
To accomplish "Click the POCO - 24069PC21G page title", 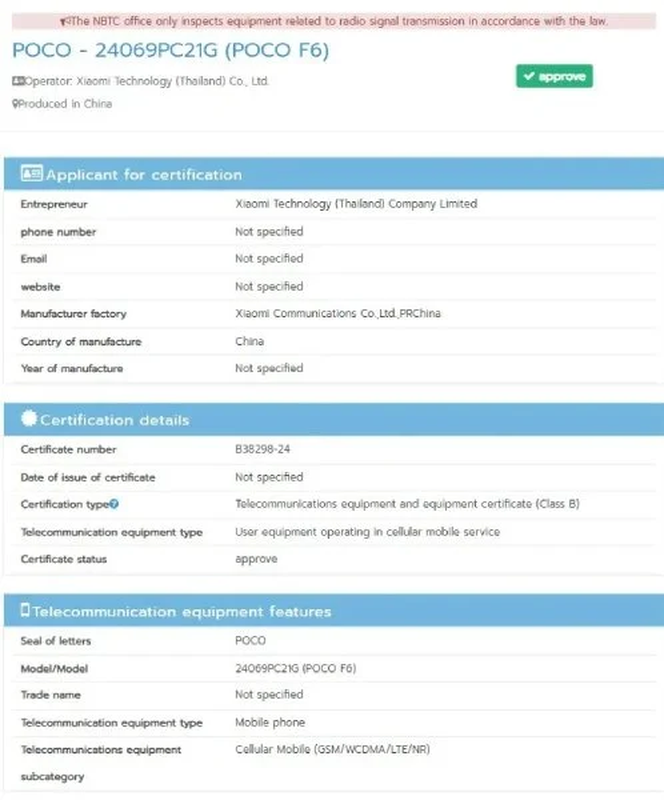I will [x=170, y=51].
